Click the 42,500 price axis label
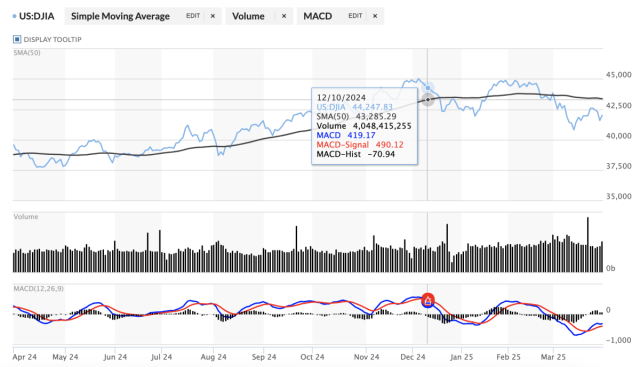 click(618, 105)
